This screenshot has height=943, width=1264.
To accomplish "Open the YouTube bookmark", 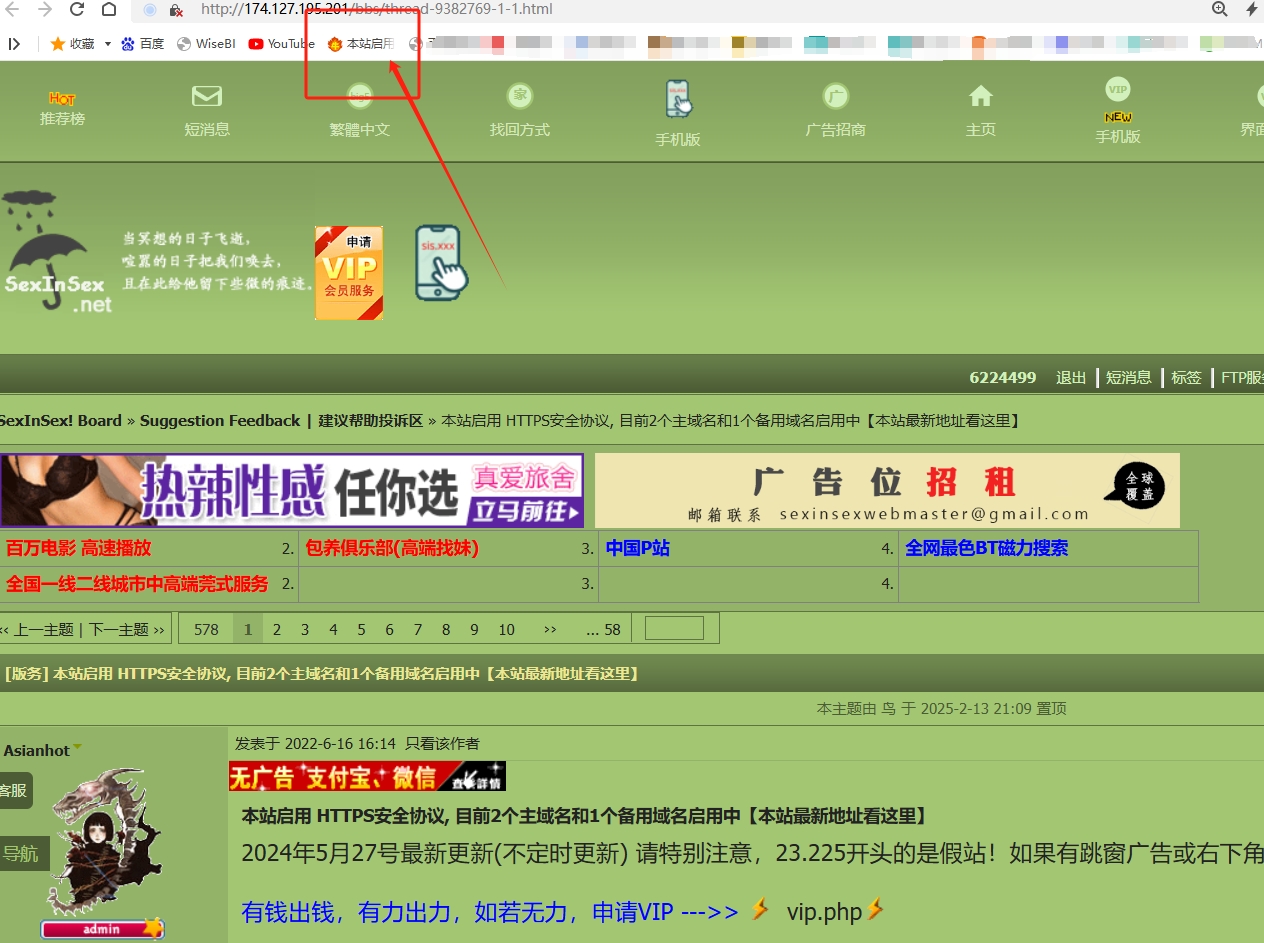I will pos(281,44).
